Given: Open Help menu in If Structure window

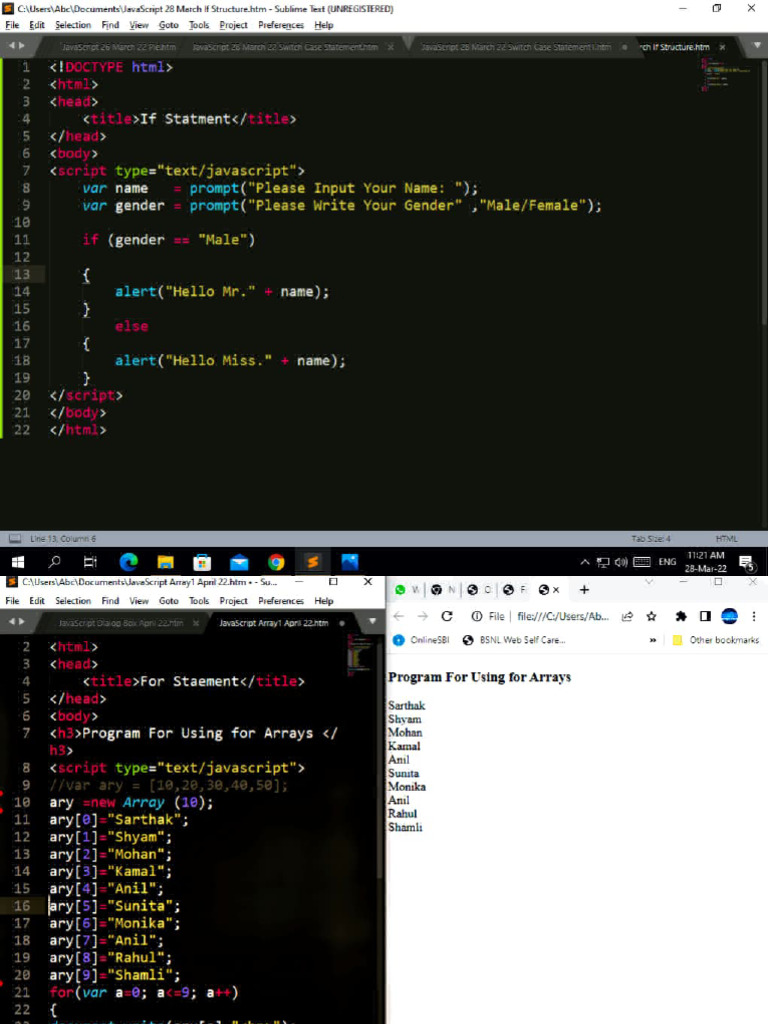Looking at the screenshot, I should [323, 25].
